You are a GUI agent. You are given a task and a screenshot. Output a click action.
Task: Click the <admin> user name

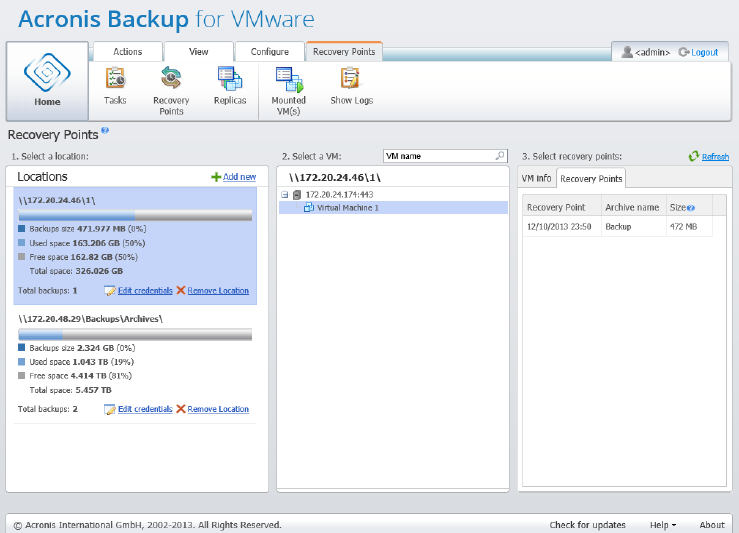pos(652,52)
